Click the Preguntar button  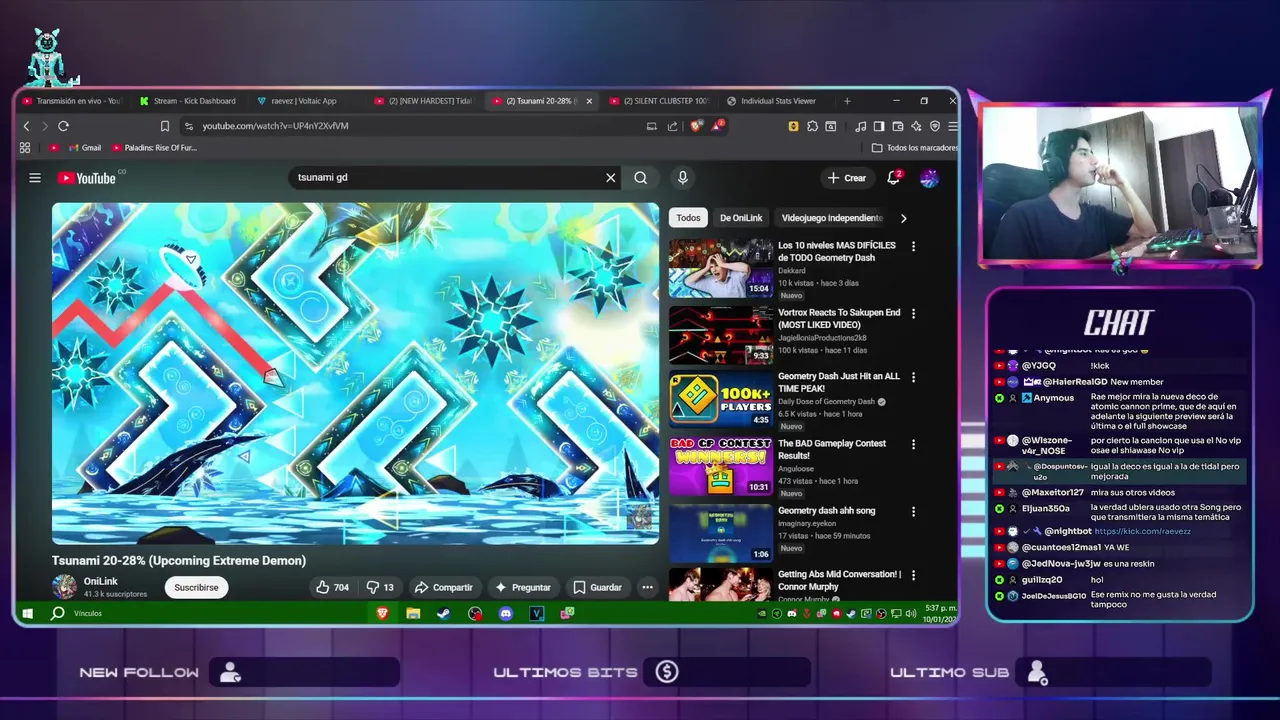point(523,587)
